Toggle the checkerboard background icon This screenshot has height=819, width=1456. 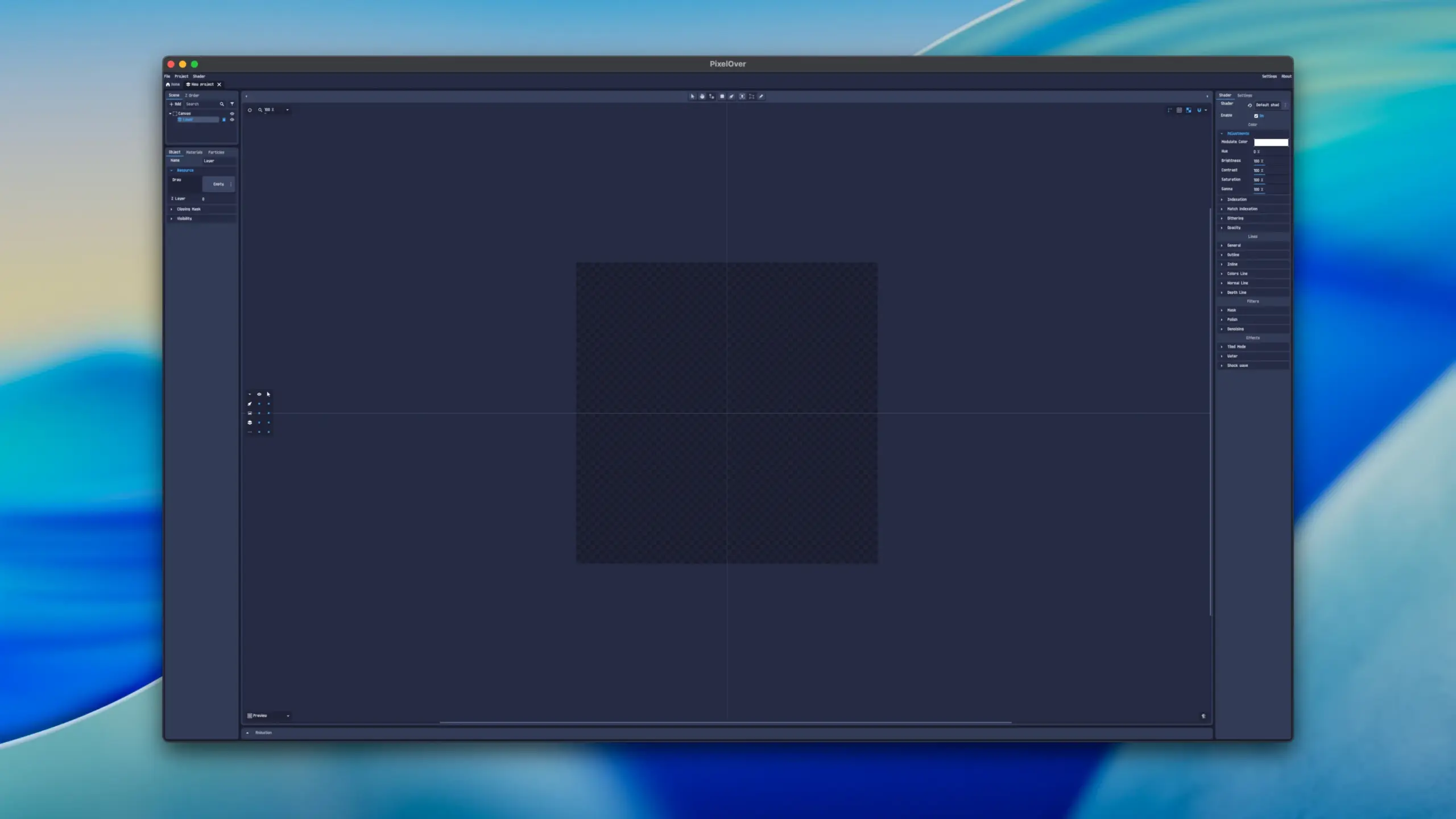(x=1189, y=110)
